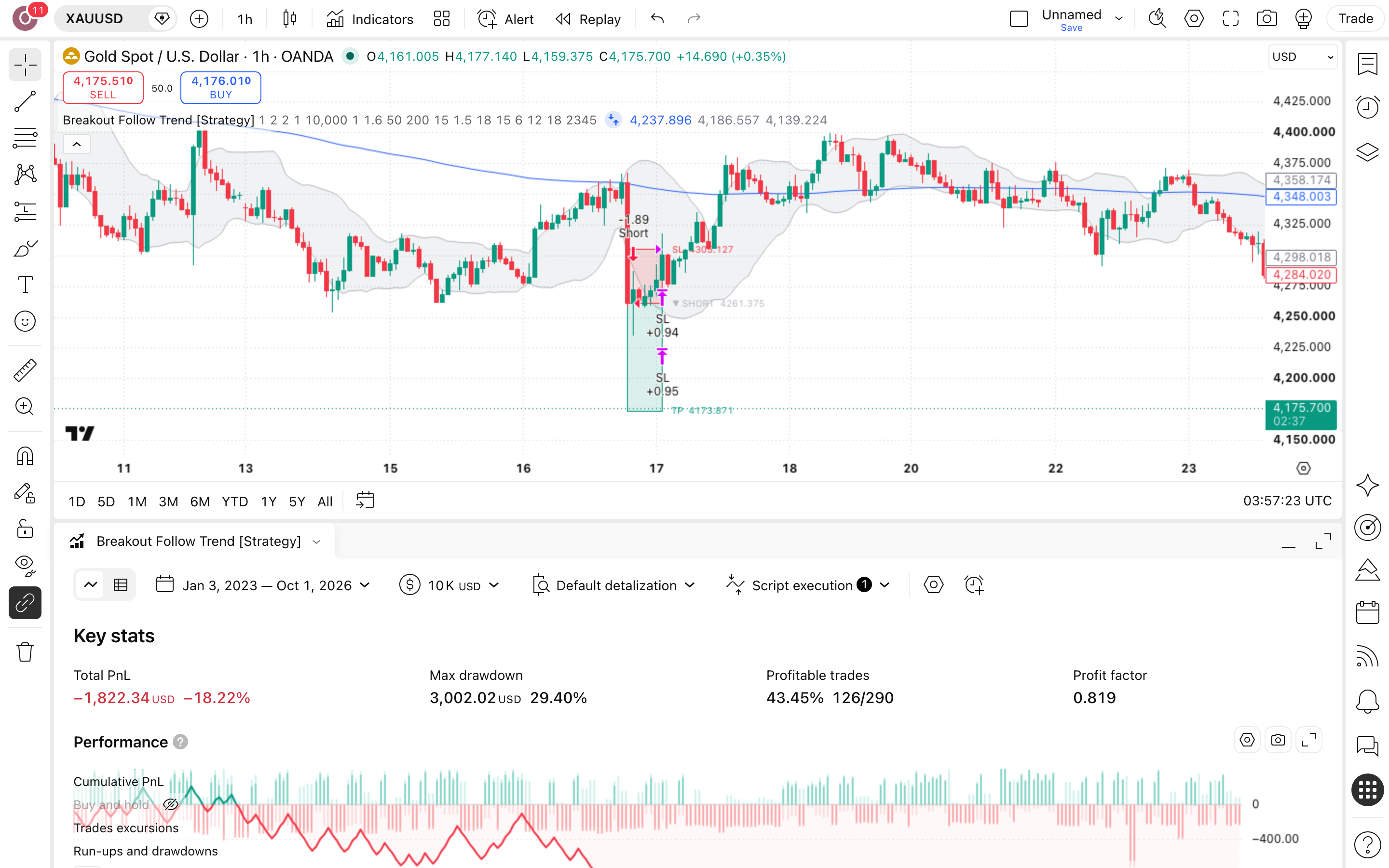Screen dimensions: 1389x868
Task: Open the layout grid selector
Action: point(441,19)
